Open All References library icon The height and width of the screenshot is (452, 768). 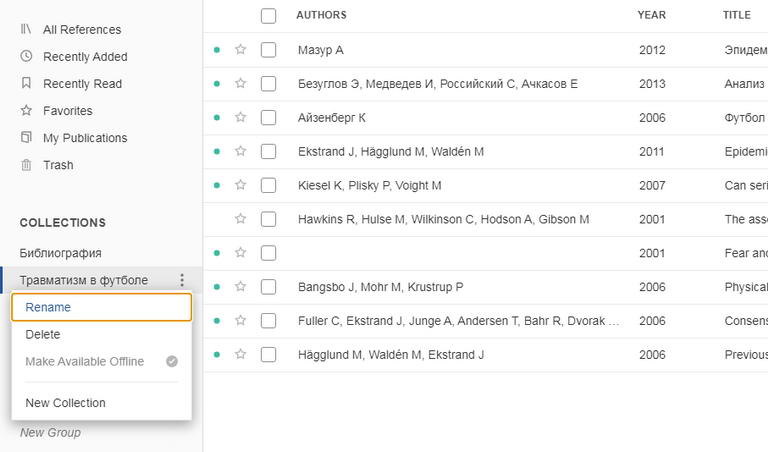point(26,29)
